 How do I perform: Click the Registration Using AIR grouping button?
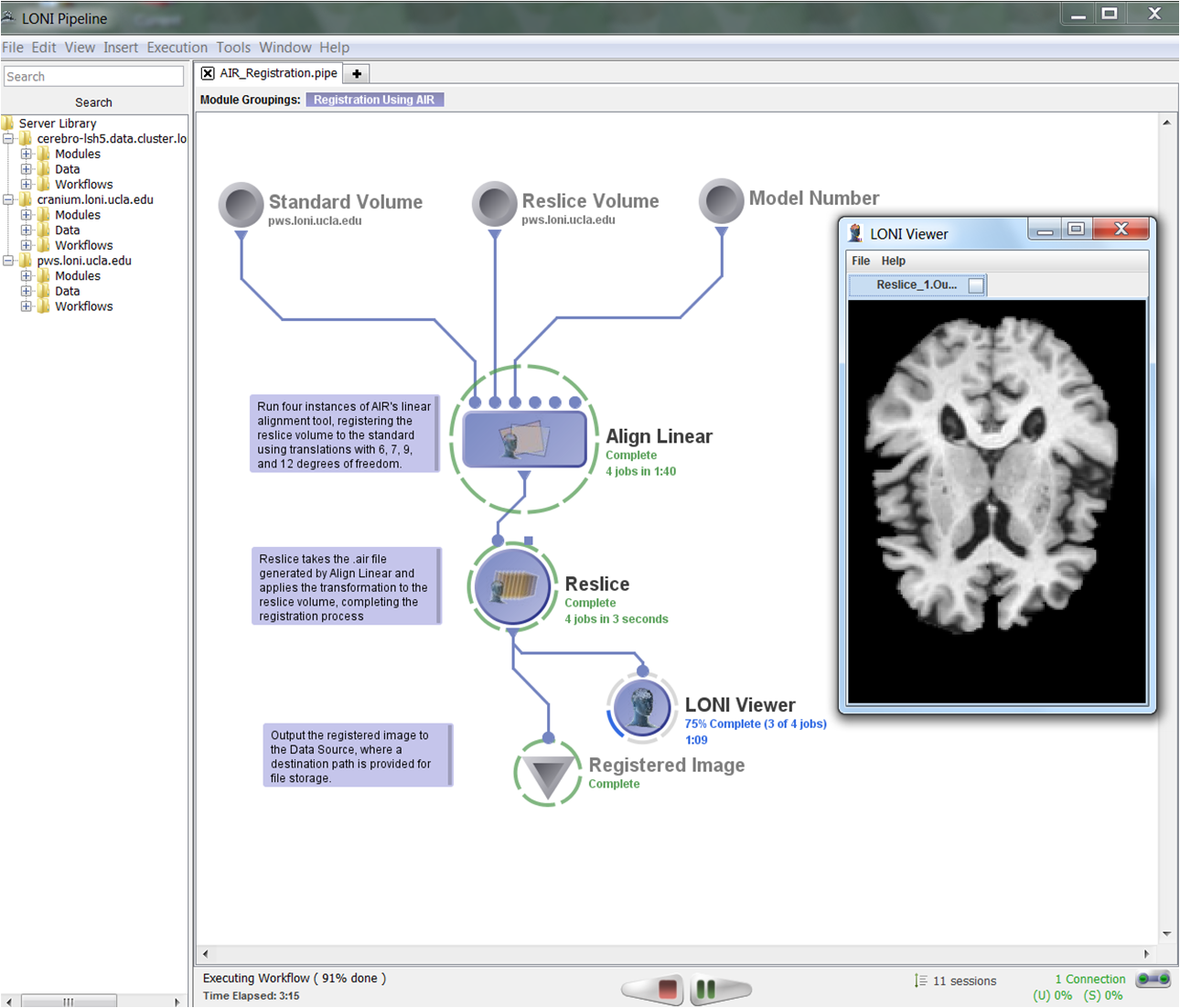374,100
